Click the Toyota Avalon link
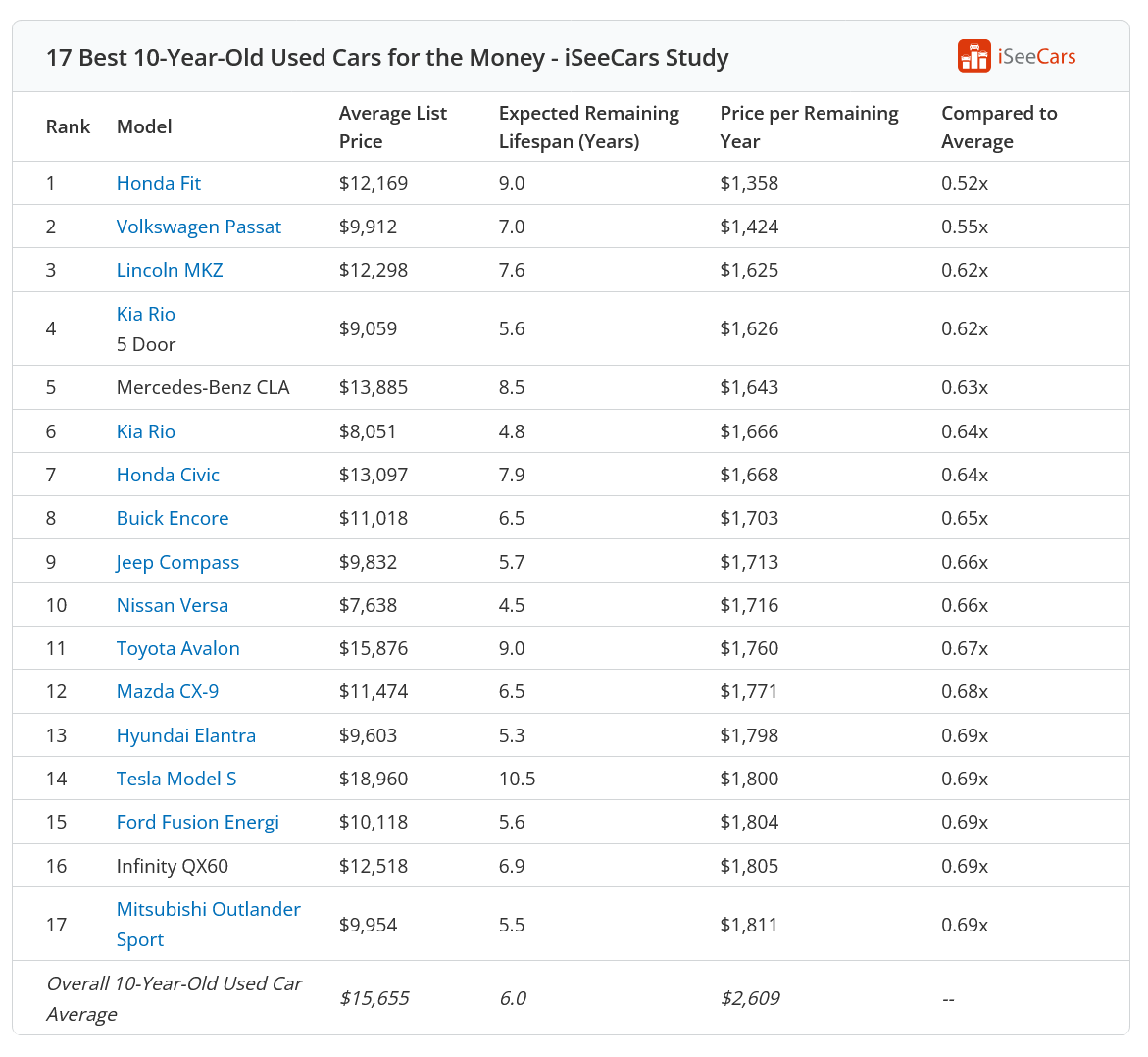Screen dimensions: 1148x1057 coord(177,648)
